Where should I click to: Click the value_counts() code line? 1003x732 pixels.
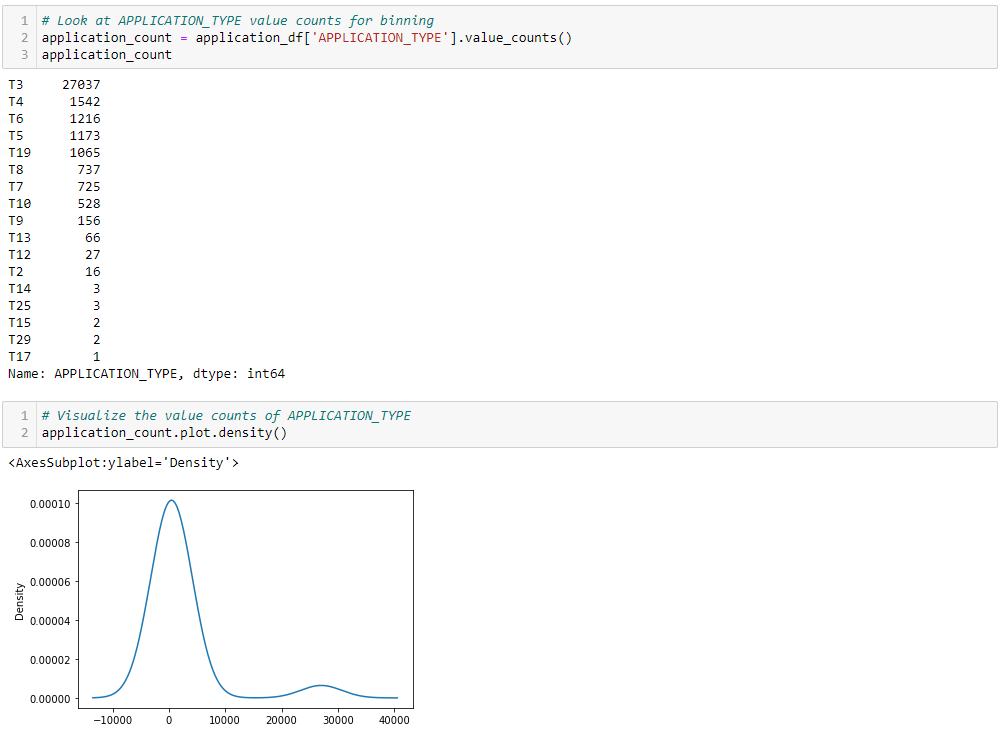tap(306, 38)
